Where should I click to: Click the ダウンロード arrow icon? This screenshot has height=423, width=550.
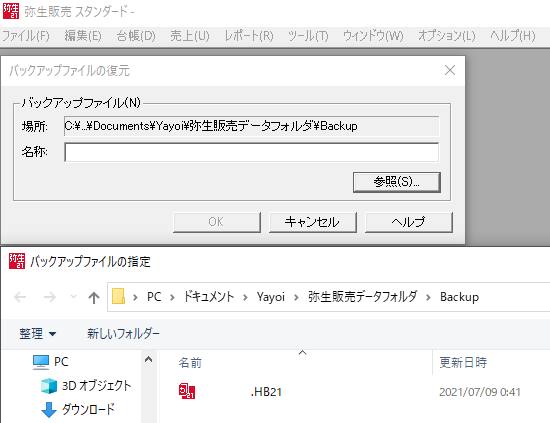pos(49,410)
